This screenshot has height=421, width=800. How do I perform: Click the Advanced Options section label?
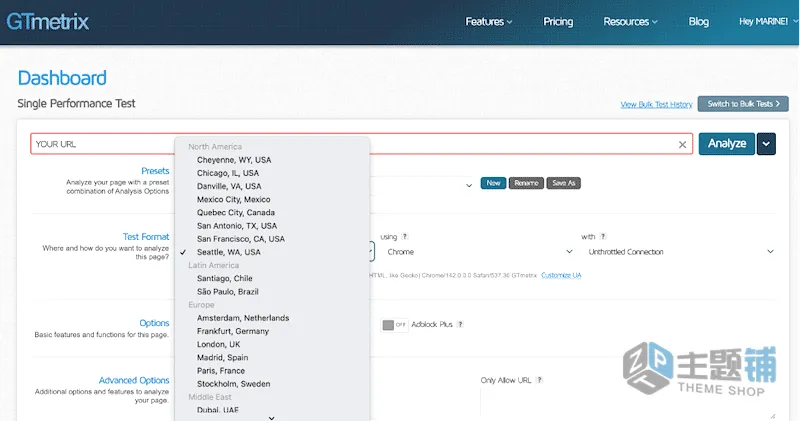[x=134, y=380]
